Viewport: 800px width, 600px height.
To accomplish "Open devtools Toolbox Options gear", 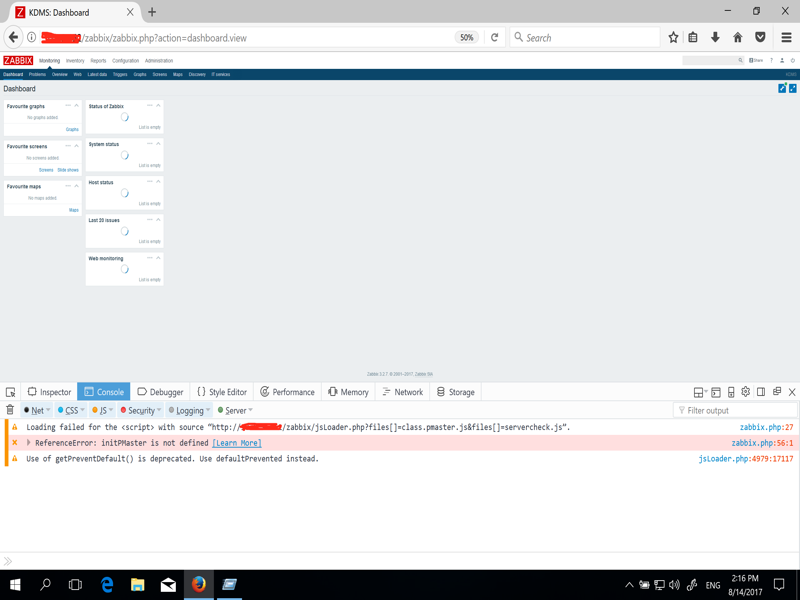I will pos(745,391).
